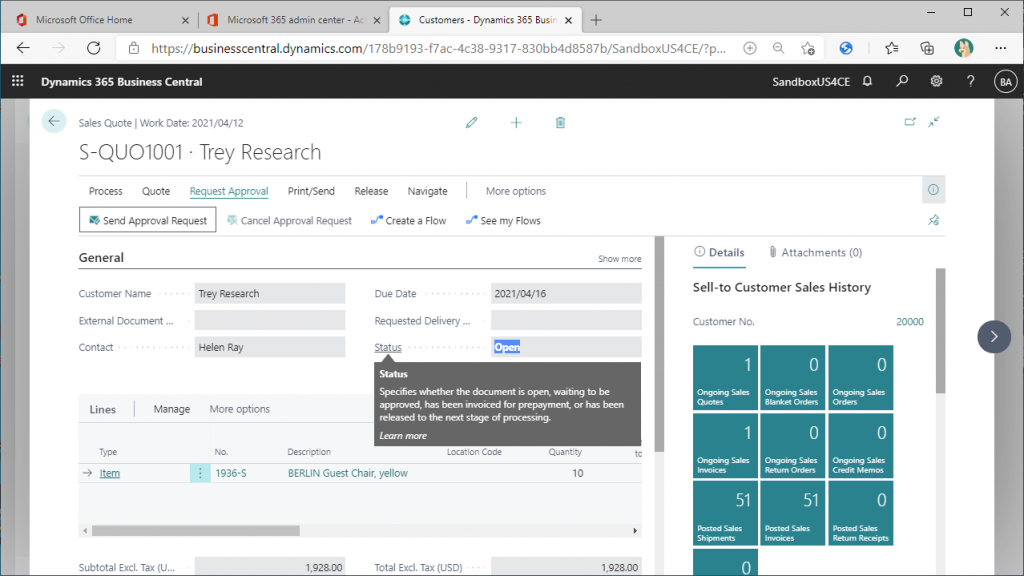The image size is (1024, 576).
Task: Delete the quote using trash icon
Action: 560,123
